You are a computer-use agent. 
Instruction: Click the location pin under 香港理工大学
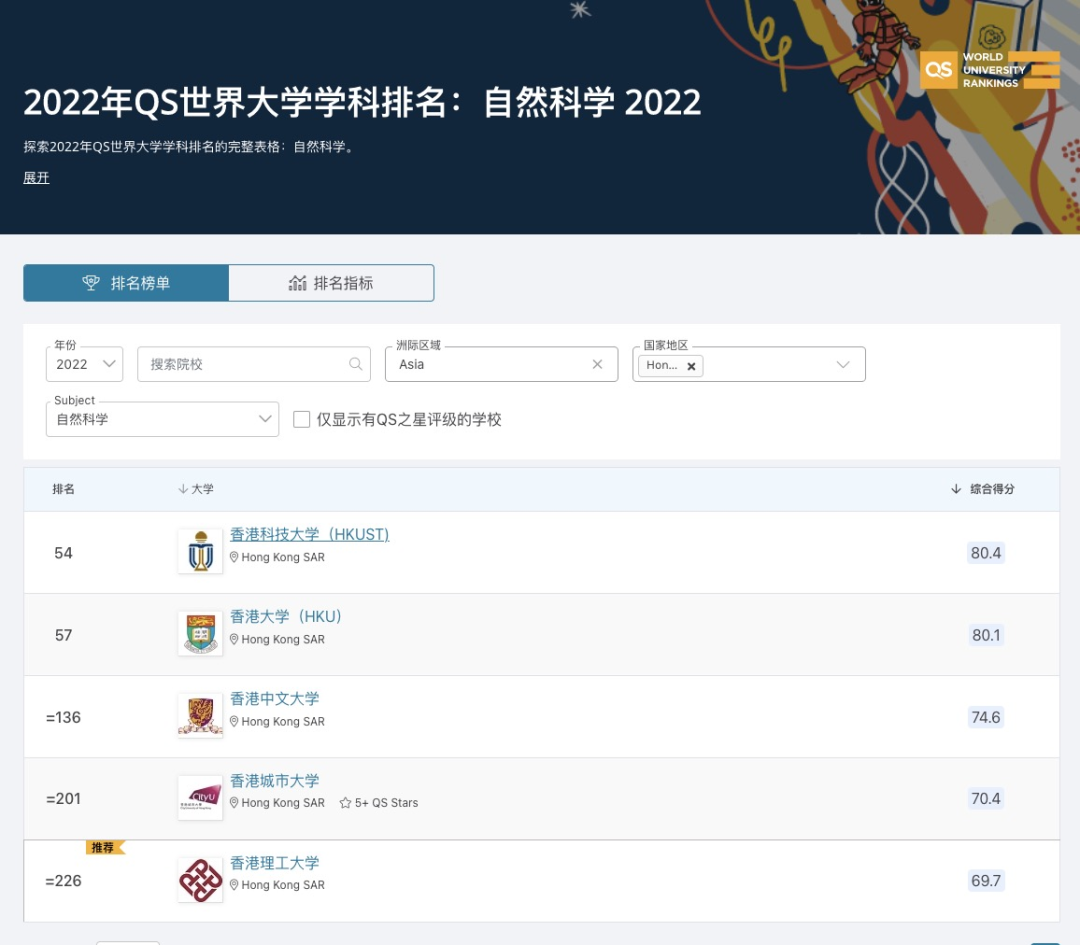[234, 885]
